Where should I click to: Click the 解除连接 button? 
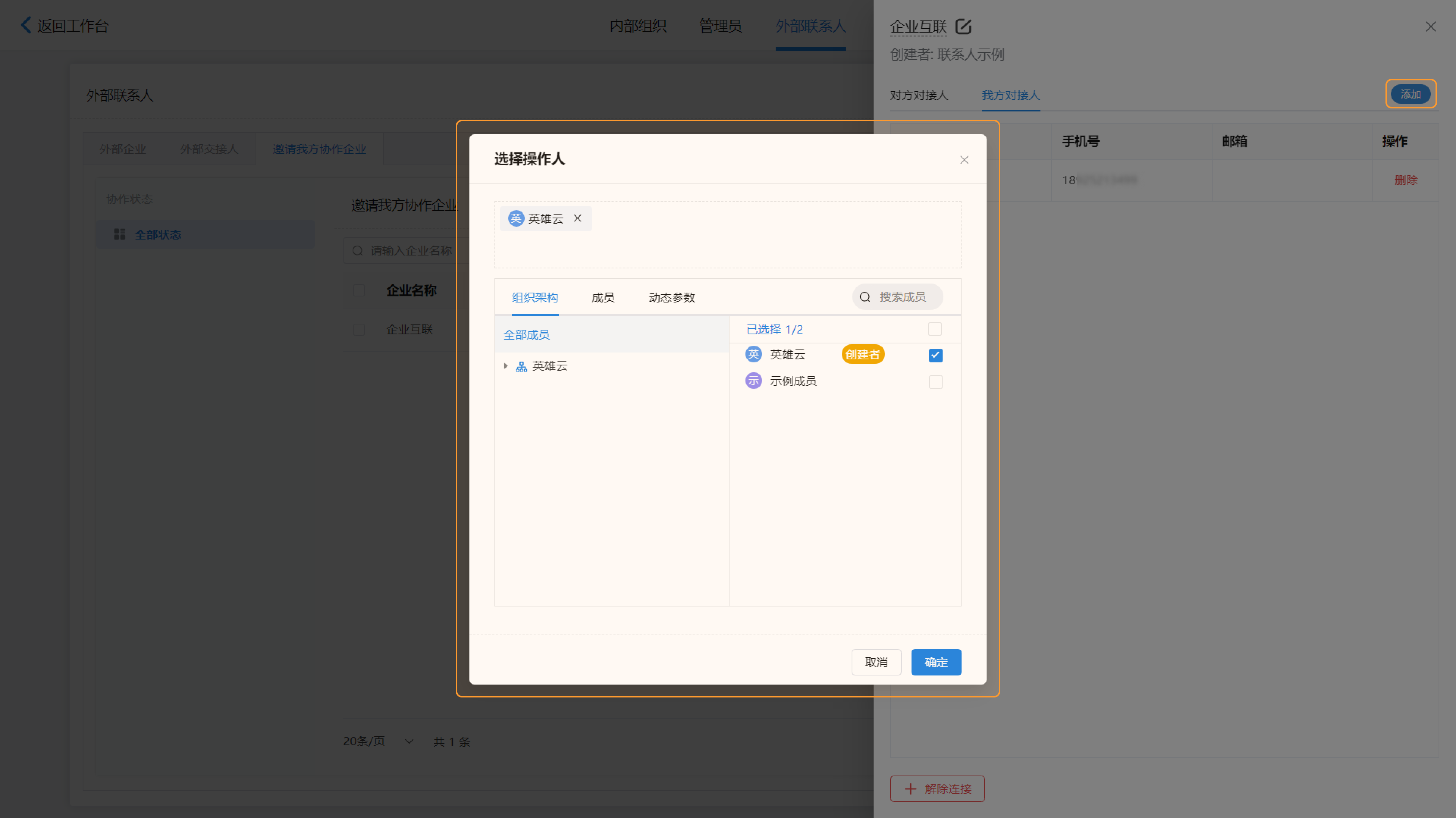[x=937, y=789]
